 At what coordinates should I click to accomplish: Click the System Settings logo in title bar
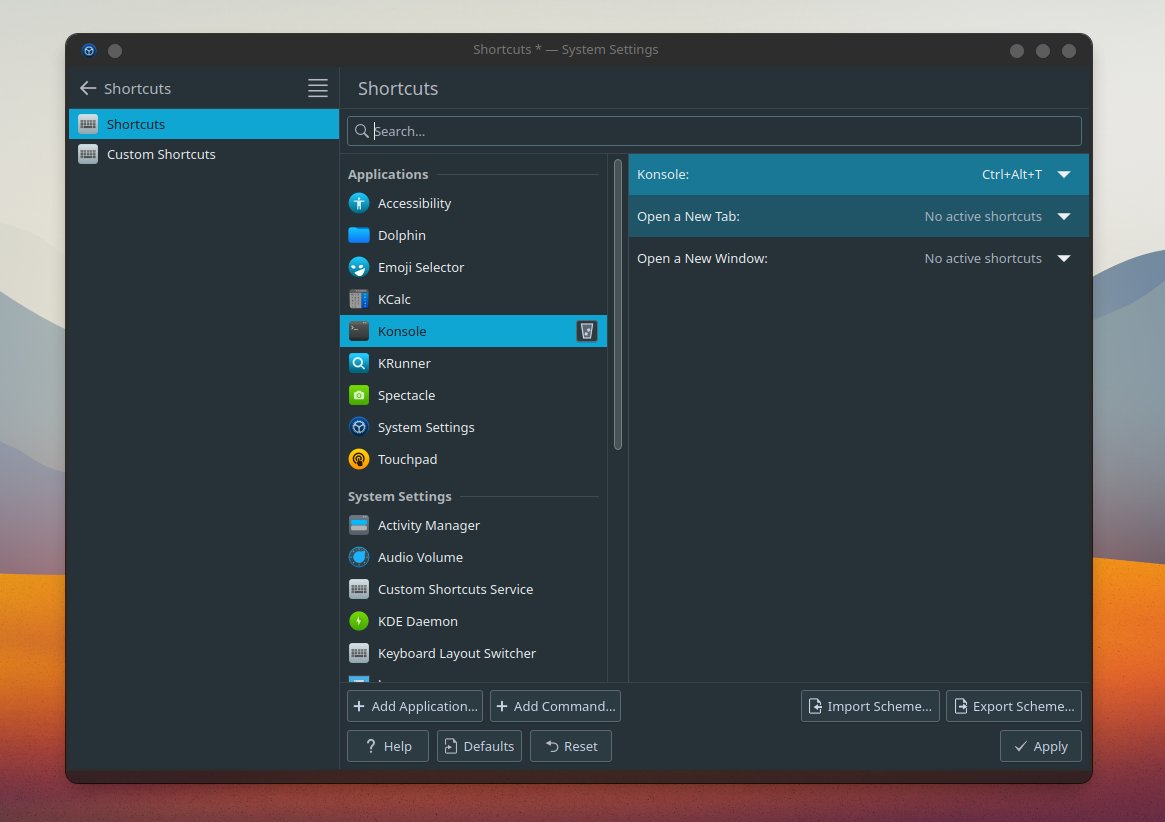[89, 51]
